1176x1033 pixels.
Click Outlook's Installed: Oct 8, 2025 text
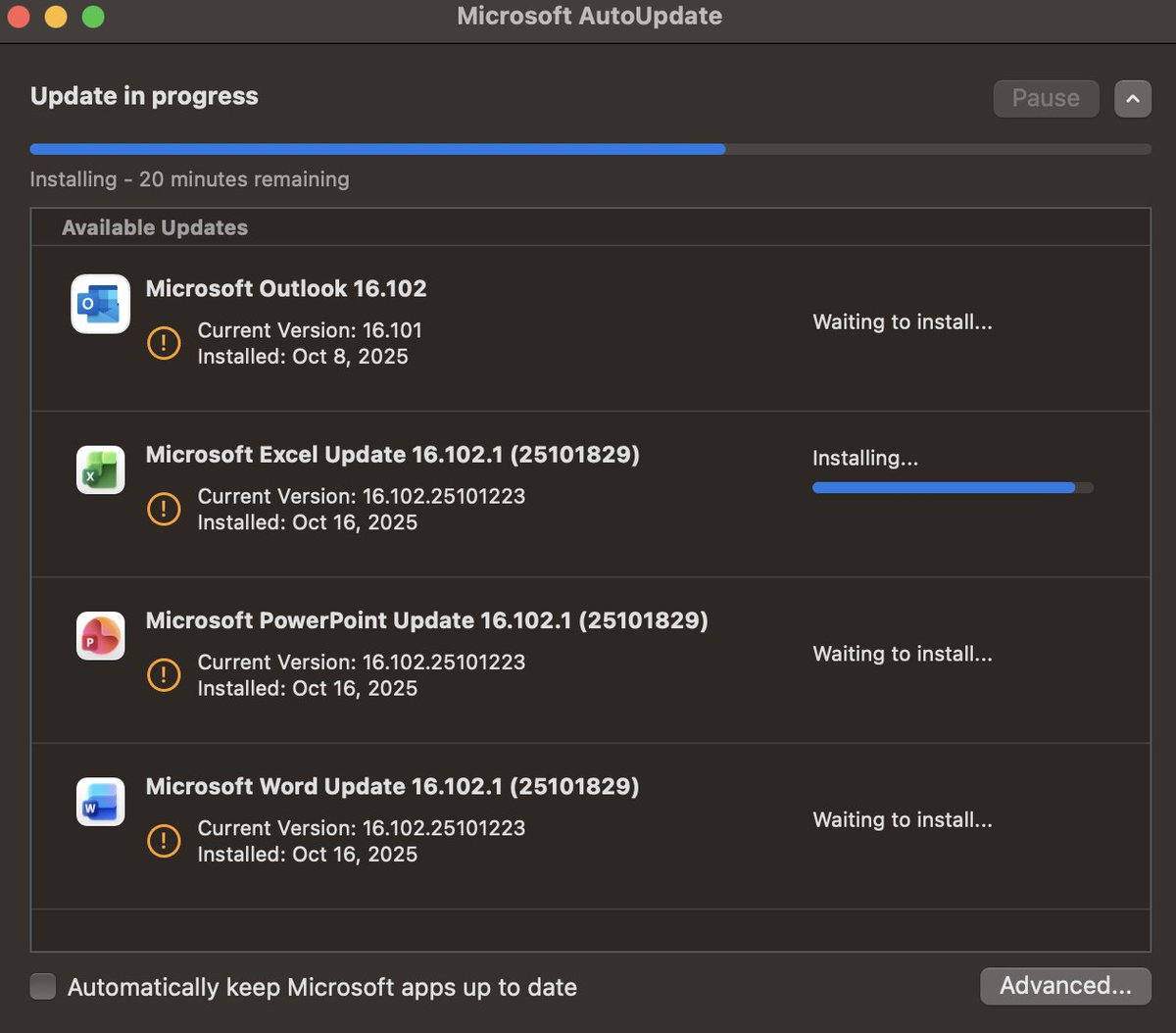[x=303, y=357]
